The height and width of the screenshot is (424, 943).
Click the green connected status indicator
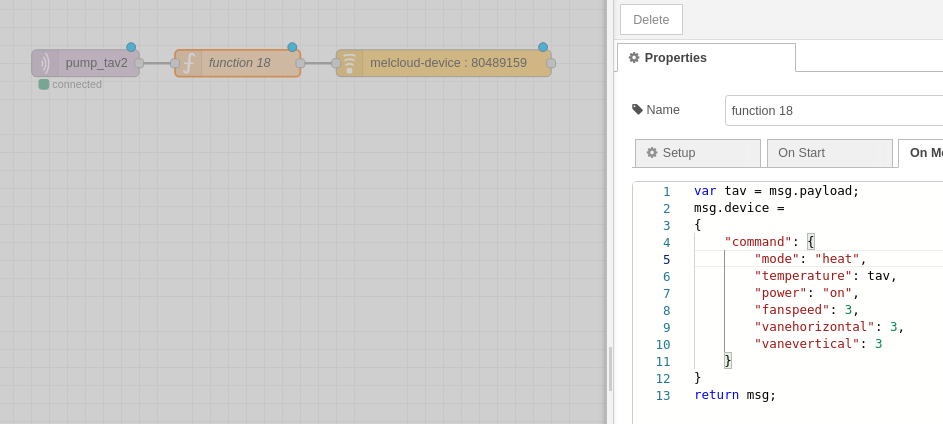click(43, 84)
